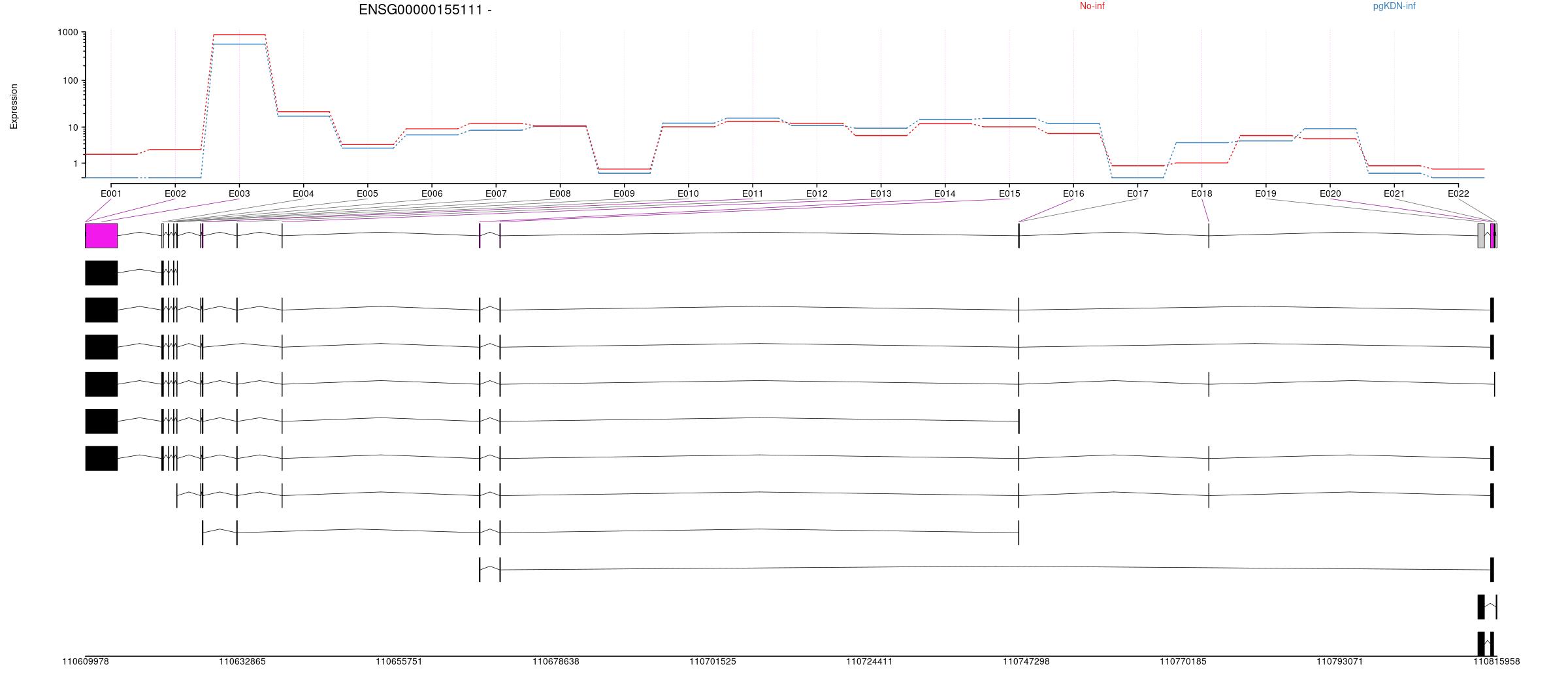Click exon label E005
Screen dimensions: 1568x673
point(367,193)
